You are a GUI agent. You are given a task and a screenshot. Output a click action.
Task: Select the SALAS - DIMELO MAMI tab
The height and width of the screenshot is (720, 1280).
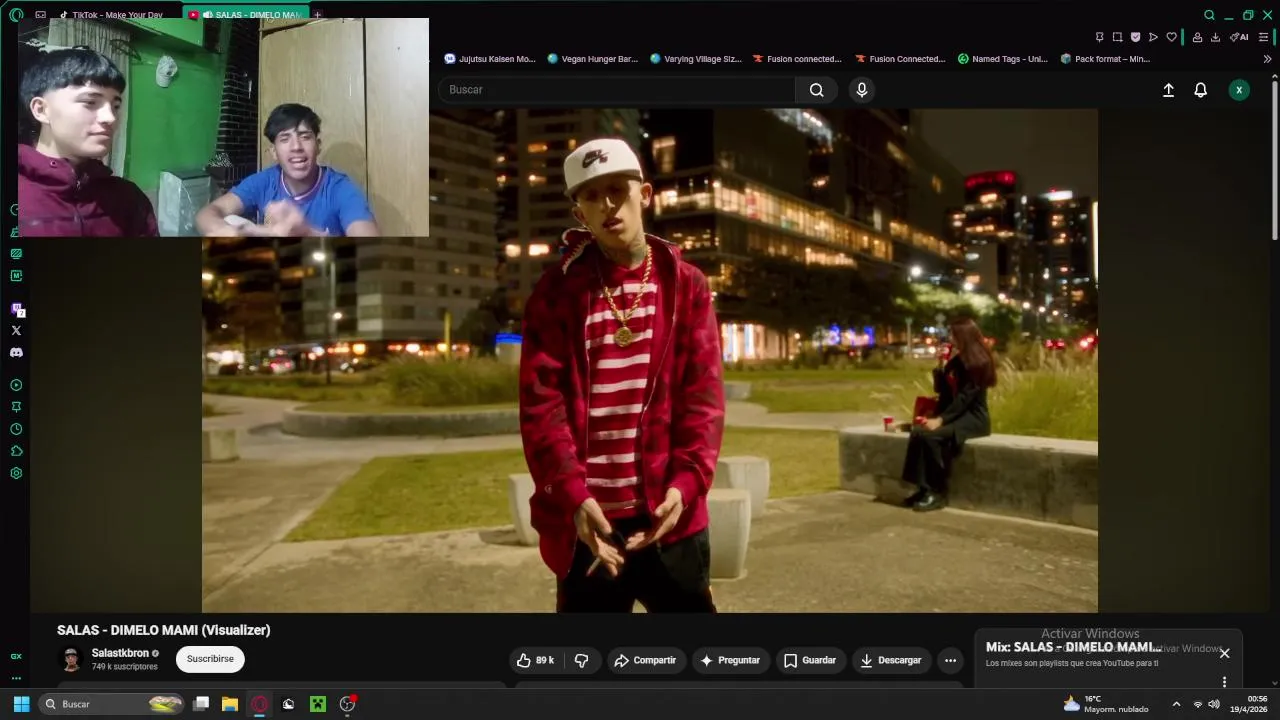pyautogui.click(x=246, y=15)
